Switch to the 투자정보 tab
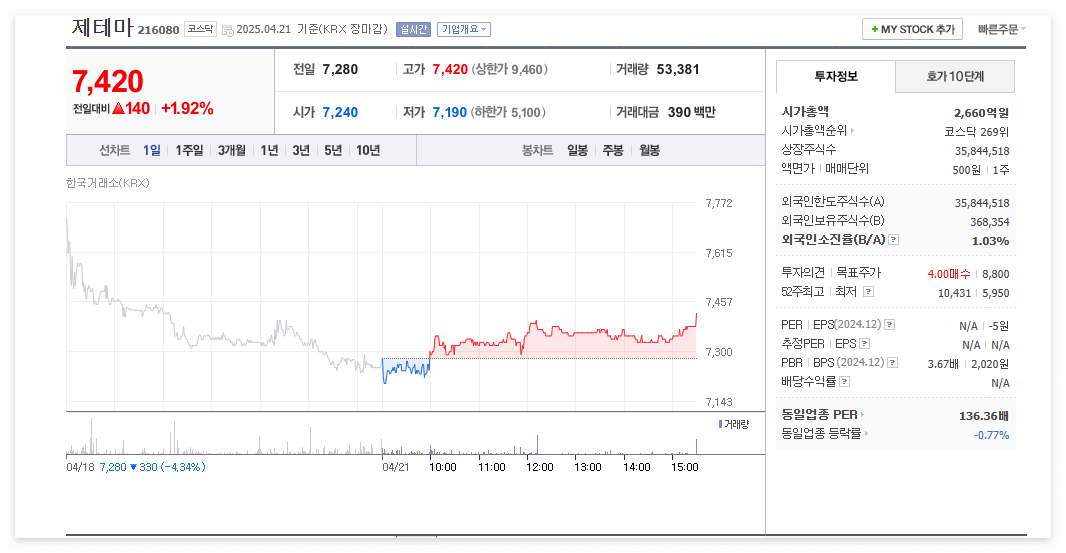The width and height of the screenshot is (1066, 553). 836,76
